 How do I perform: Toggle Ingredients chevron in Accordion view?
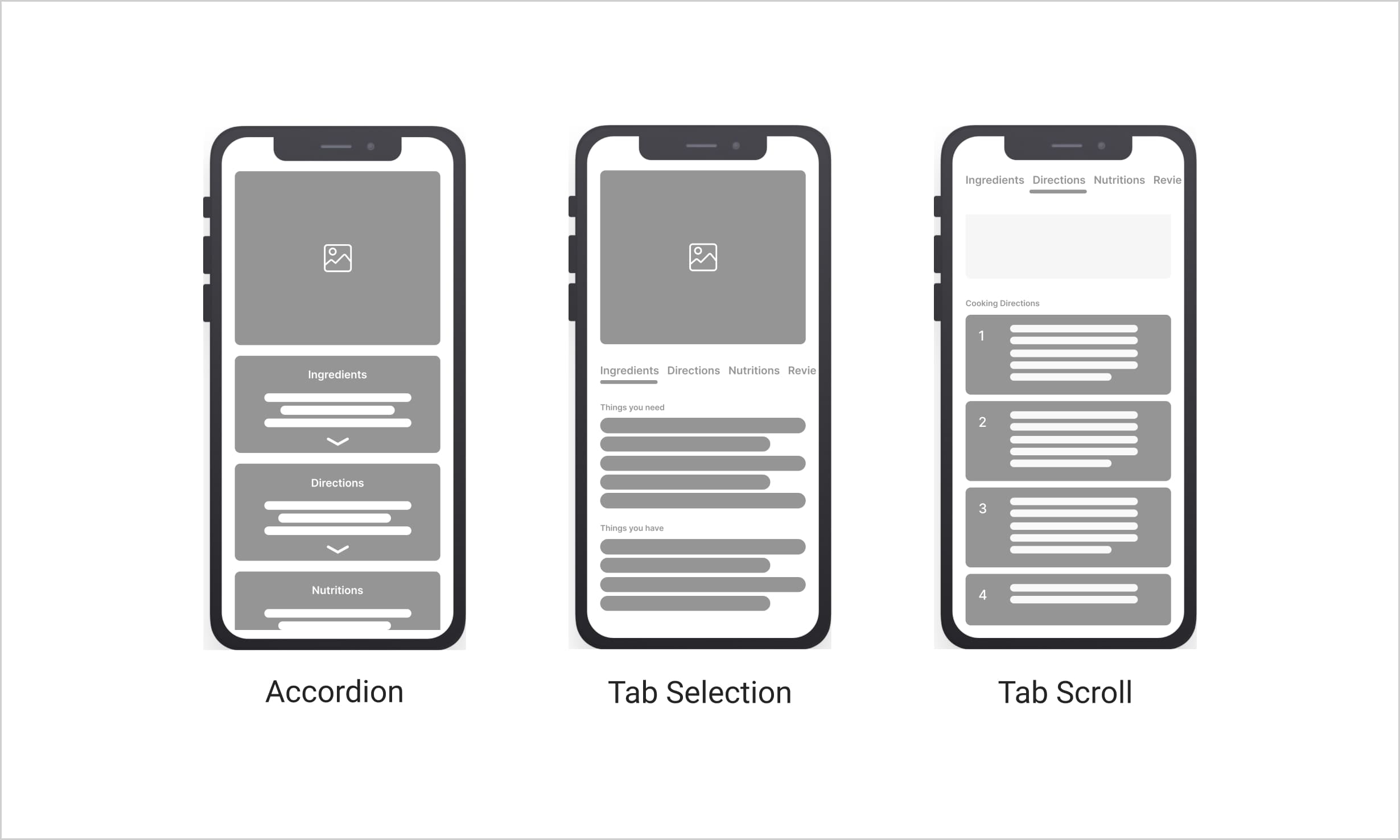click(x=337, y=441)
